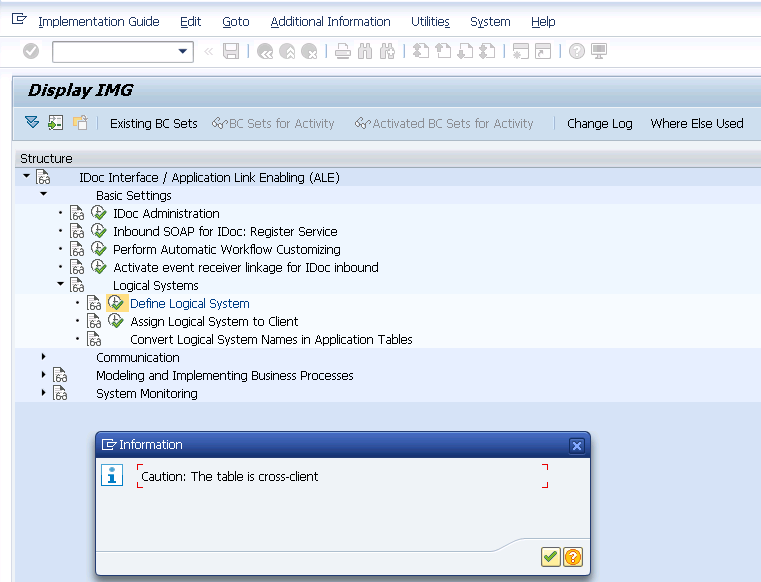The width and height of the screenshot is (761, 582).
Task: Select Activate event receiver linkage for IDoc inbound
Action: click(246, 268)
